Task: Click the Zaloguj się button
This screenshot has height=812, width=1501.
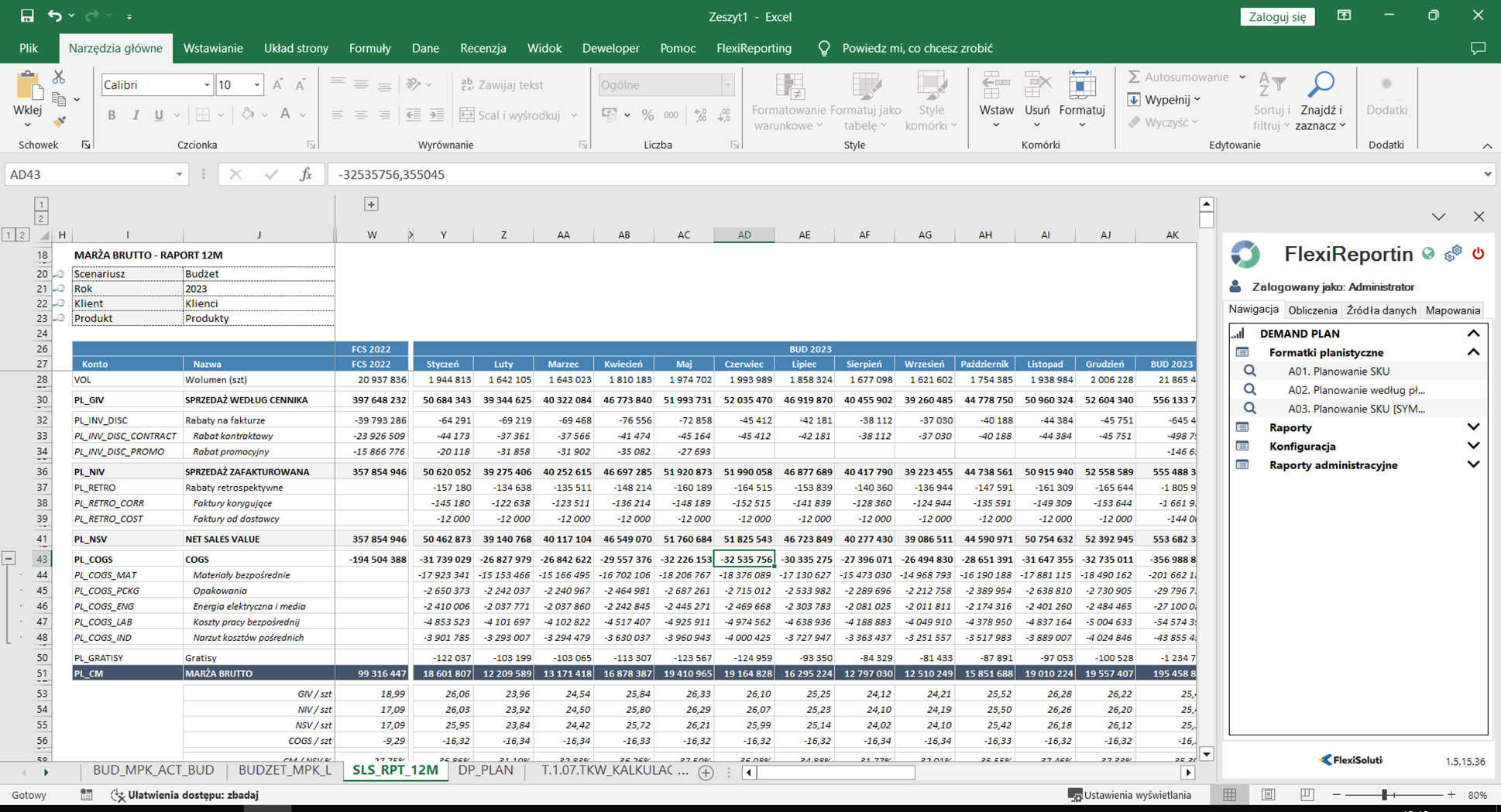Action: pyautogui.click(x=1277, y=16)
